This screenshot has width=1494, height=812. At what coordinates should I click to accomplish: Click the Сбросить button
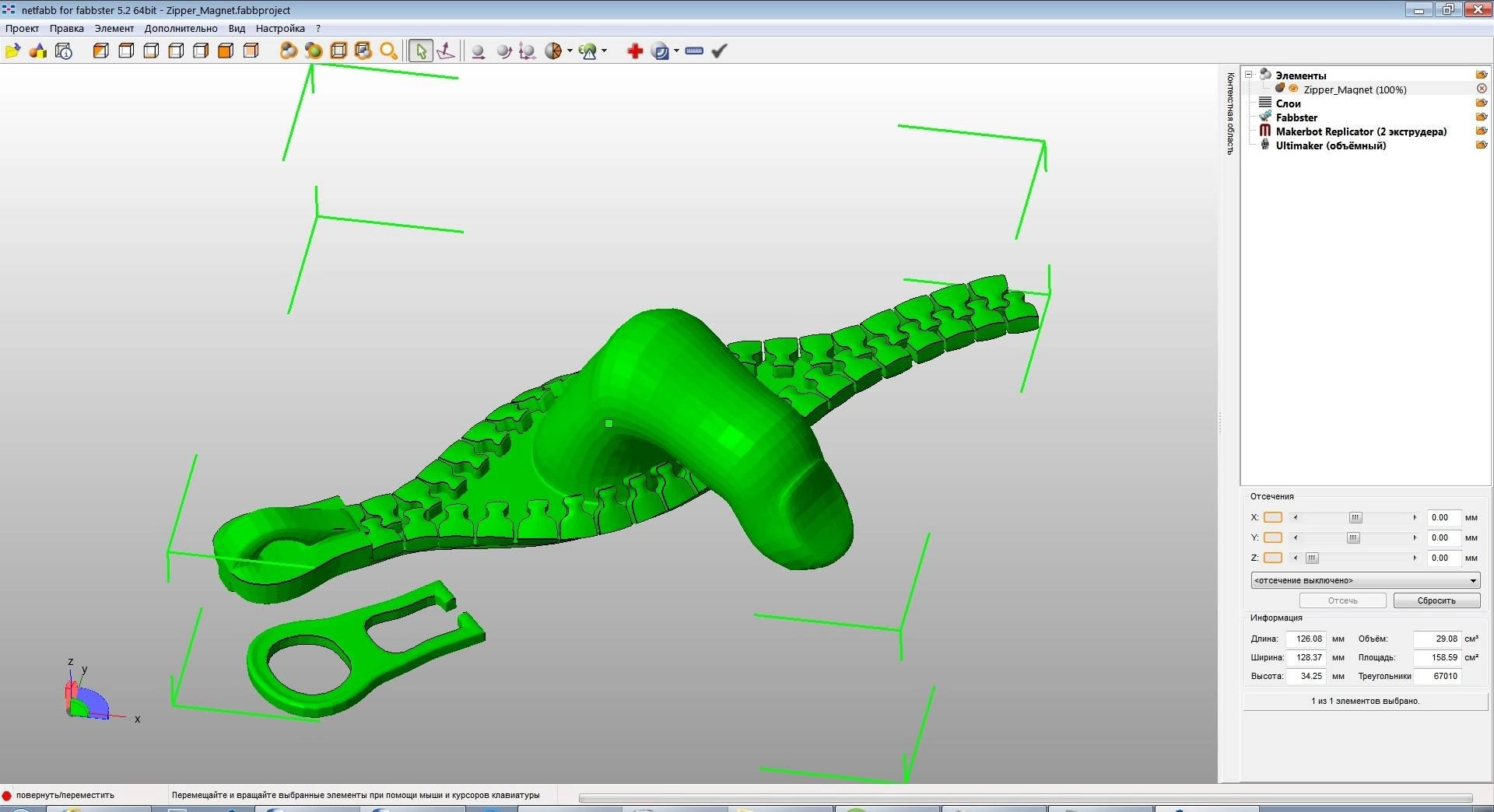(1436, 600)
